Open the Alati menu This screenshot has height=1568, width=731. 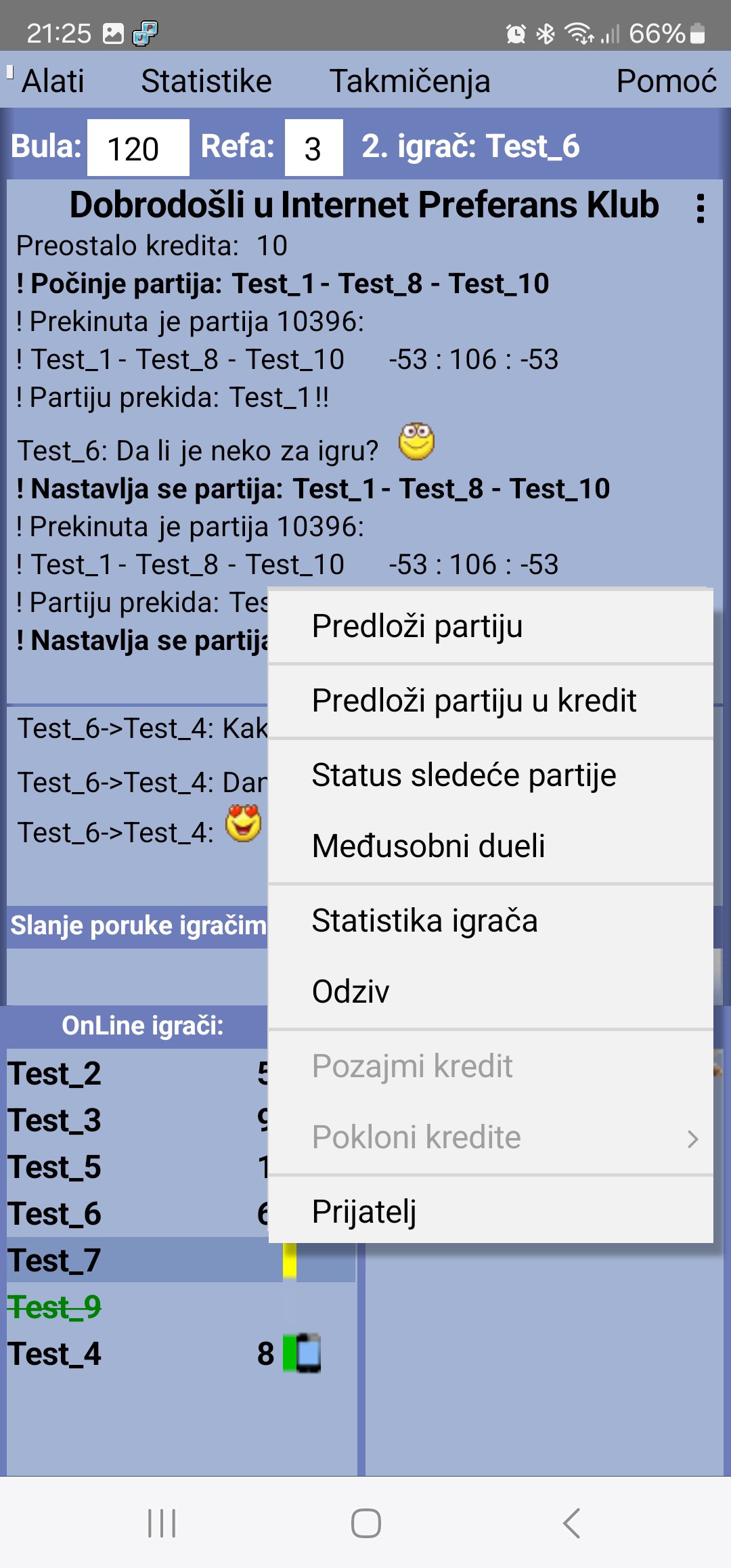pyautogui.click(x=53, y=81)
